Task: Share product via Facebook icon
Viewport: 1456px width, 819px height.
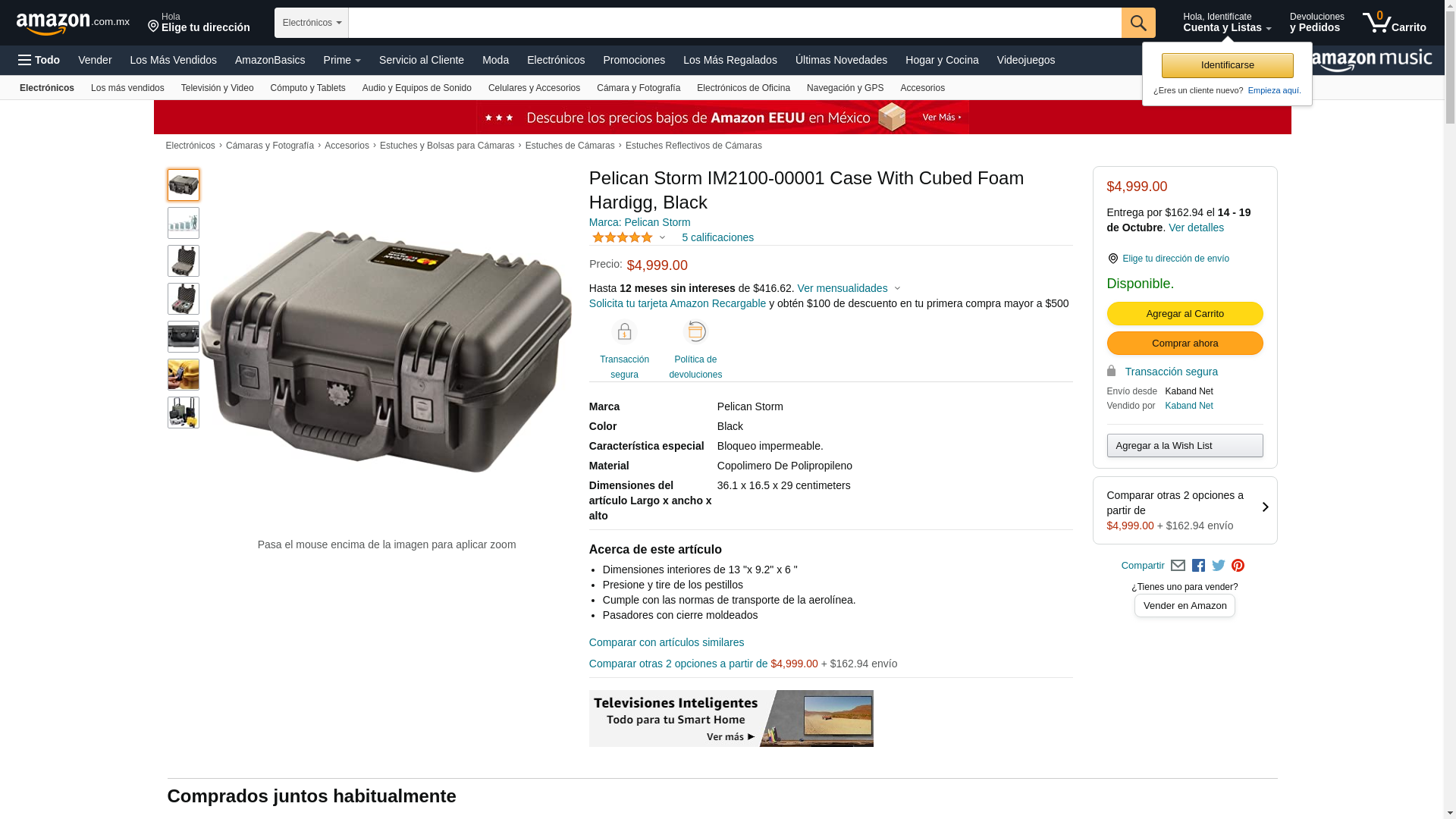Action: click(x=1198, y=566)
